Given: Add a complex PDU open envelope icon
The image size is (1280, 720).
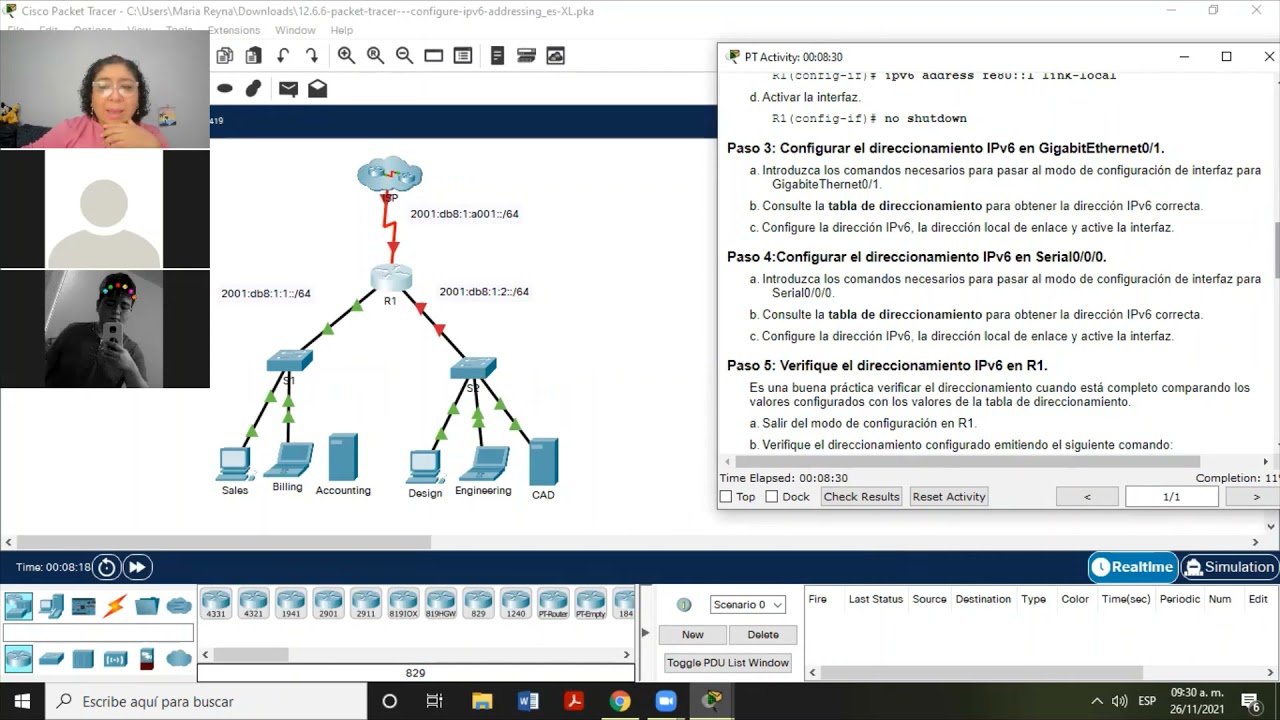Looking at the screenshot, I should (x=317, y=88).
